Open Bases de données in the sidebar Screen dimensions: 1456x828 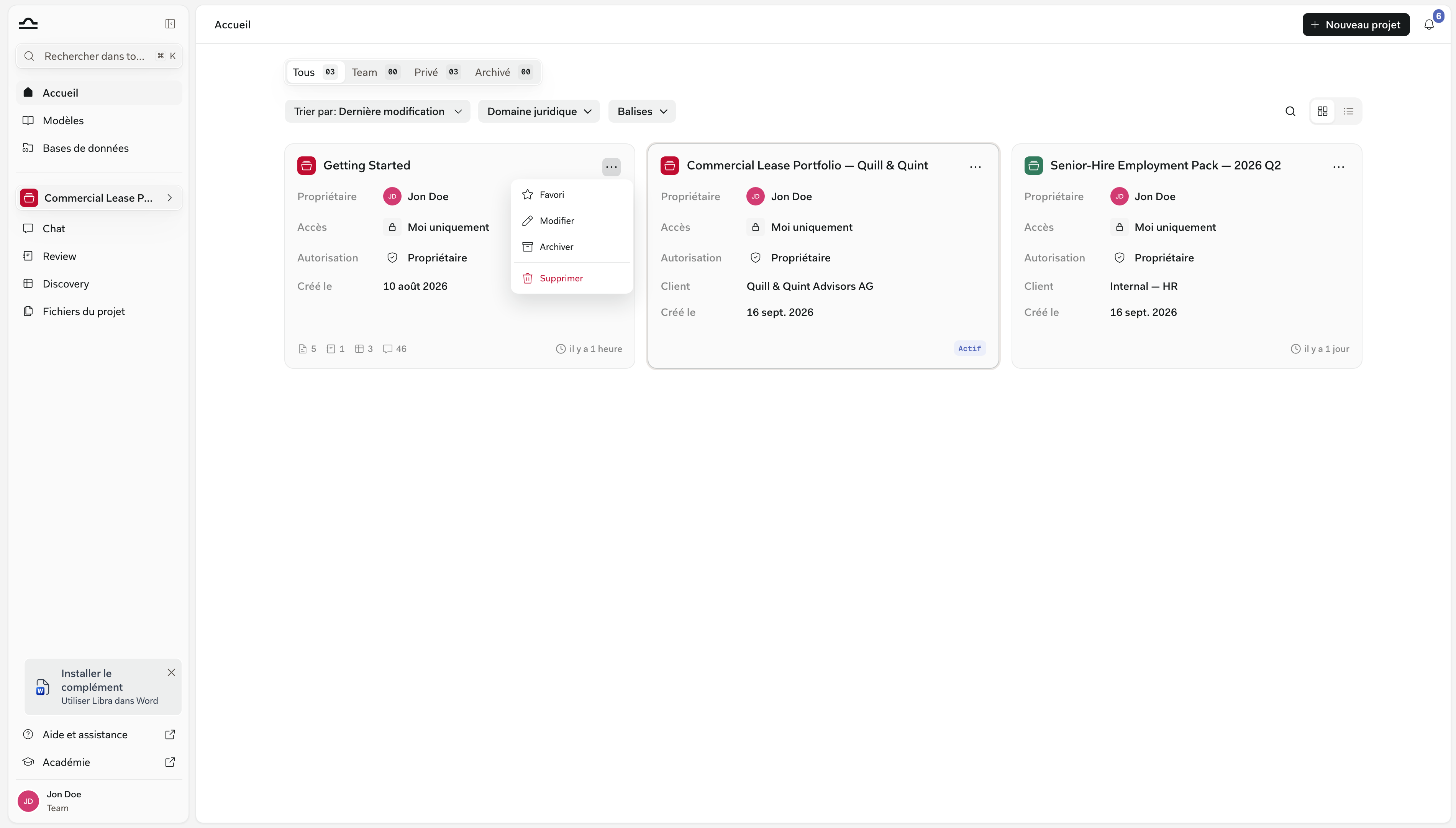point(99,148)
